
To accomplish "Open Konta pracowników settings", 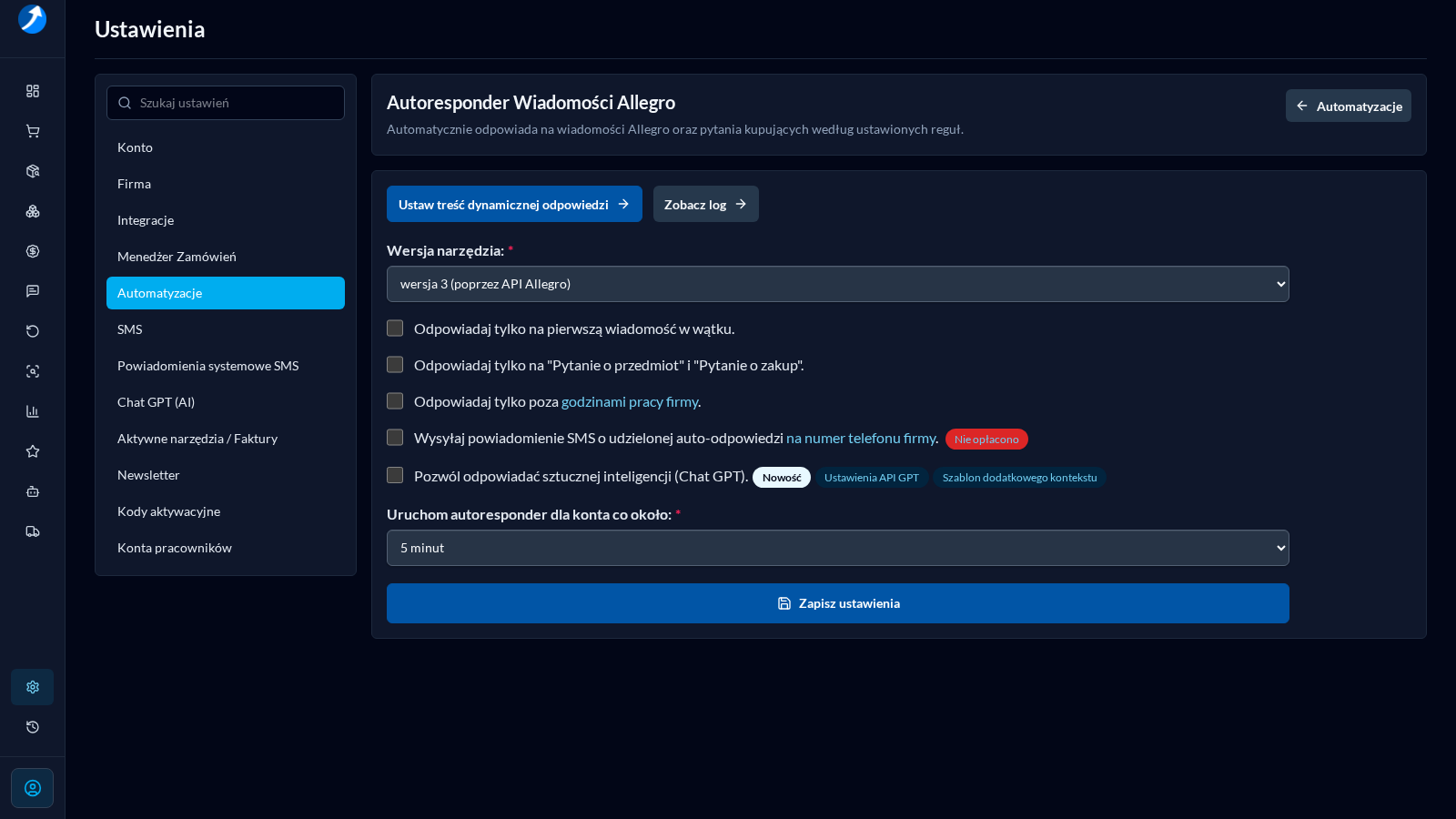I will (x=226, y=548).
